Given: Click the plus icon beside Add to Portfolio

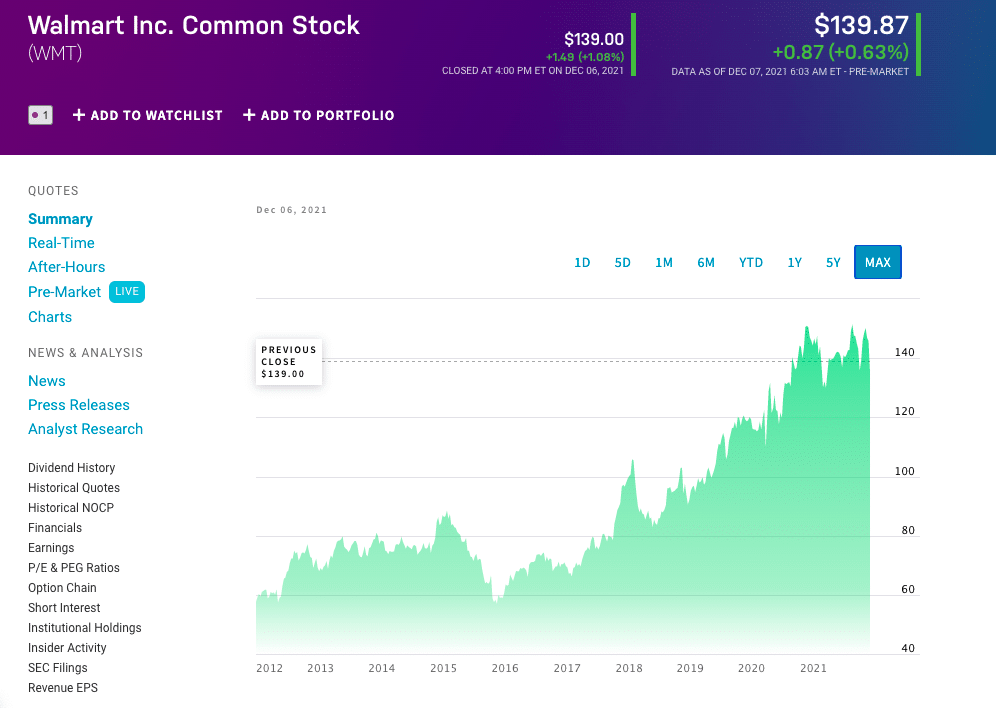Looking at the screenshot, I should (249, 115).
